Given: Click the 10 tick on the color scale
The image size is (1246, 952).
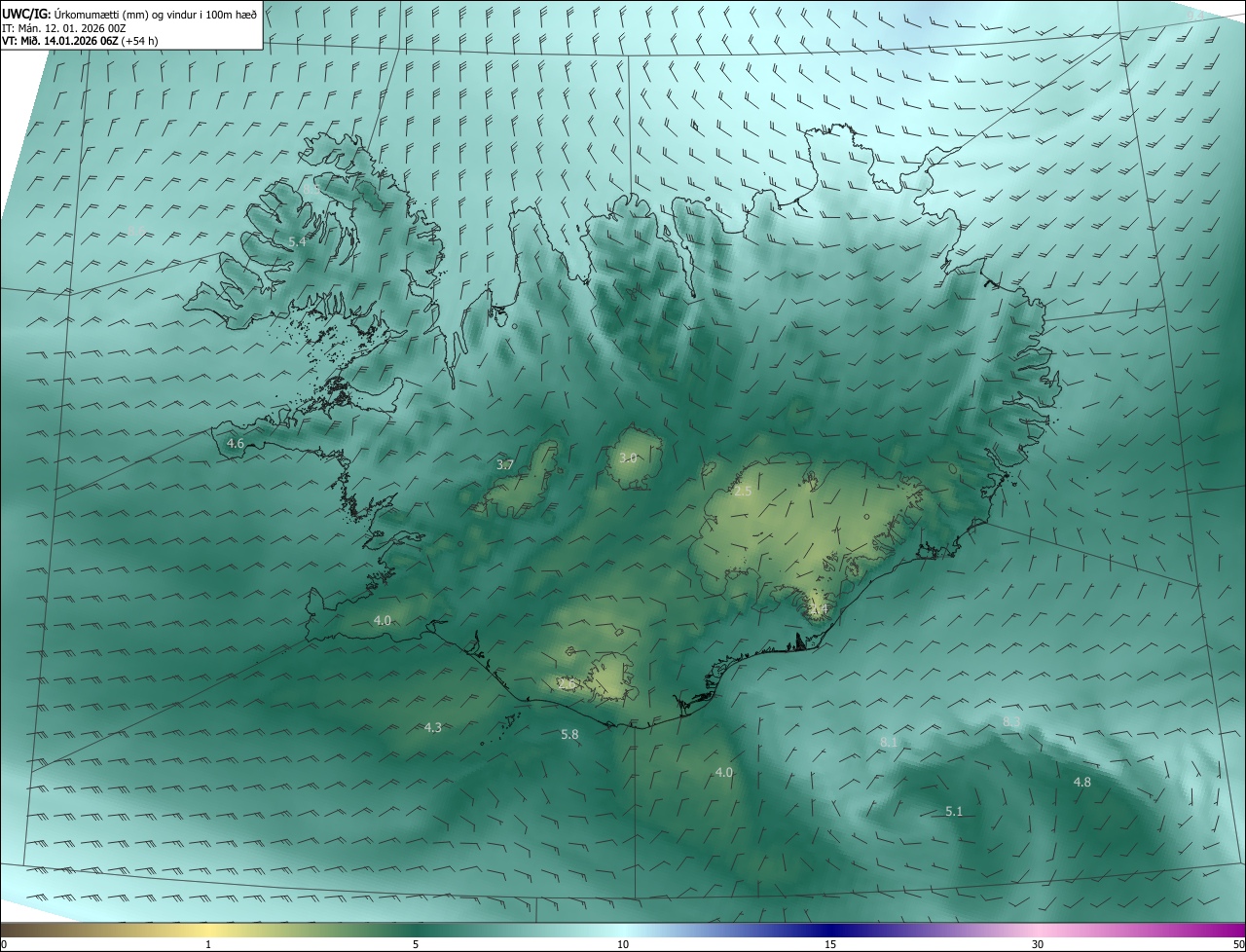Looking at the screenshot, I should pyautogui.click(x=623, y=944).
